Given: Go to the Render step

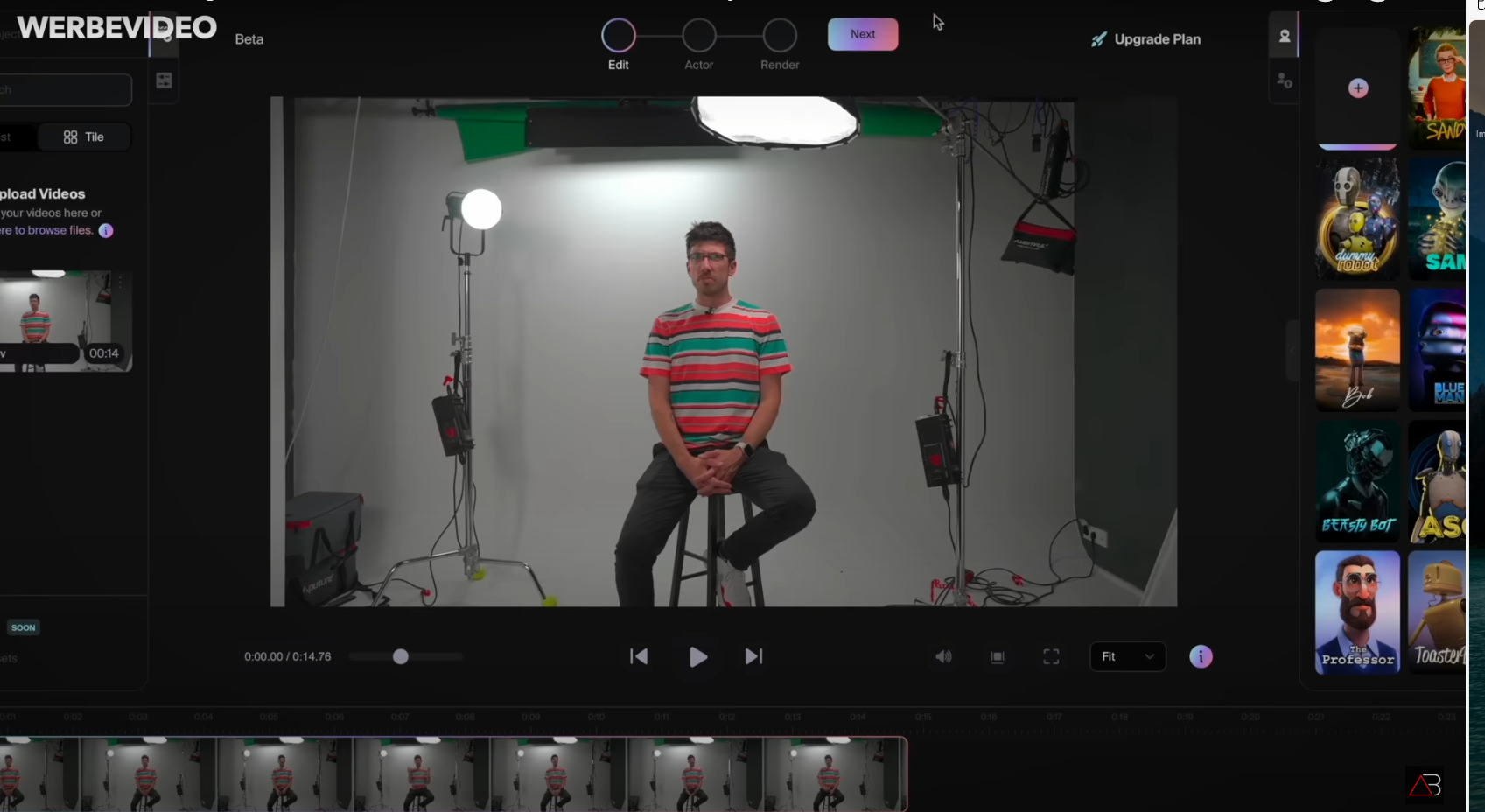Looking at the screenshot, I should click(780, 45).
